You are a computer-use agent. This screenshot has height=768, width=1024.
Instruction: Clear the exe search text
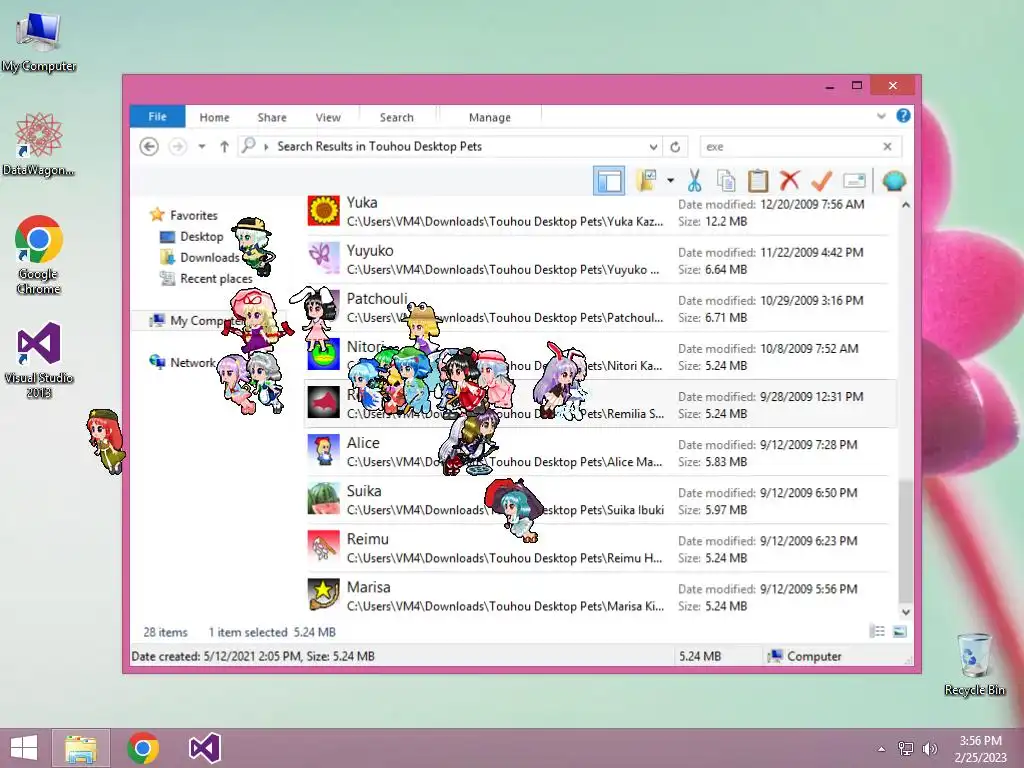888,146
